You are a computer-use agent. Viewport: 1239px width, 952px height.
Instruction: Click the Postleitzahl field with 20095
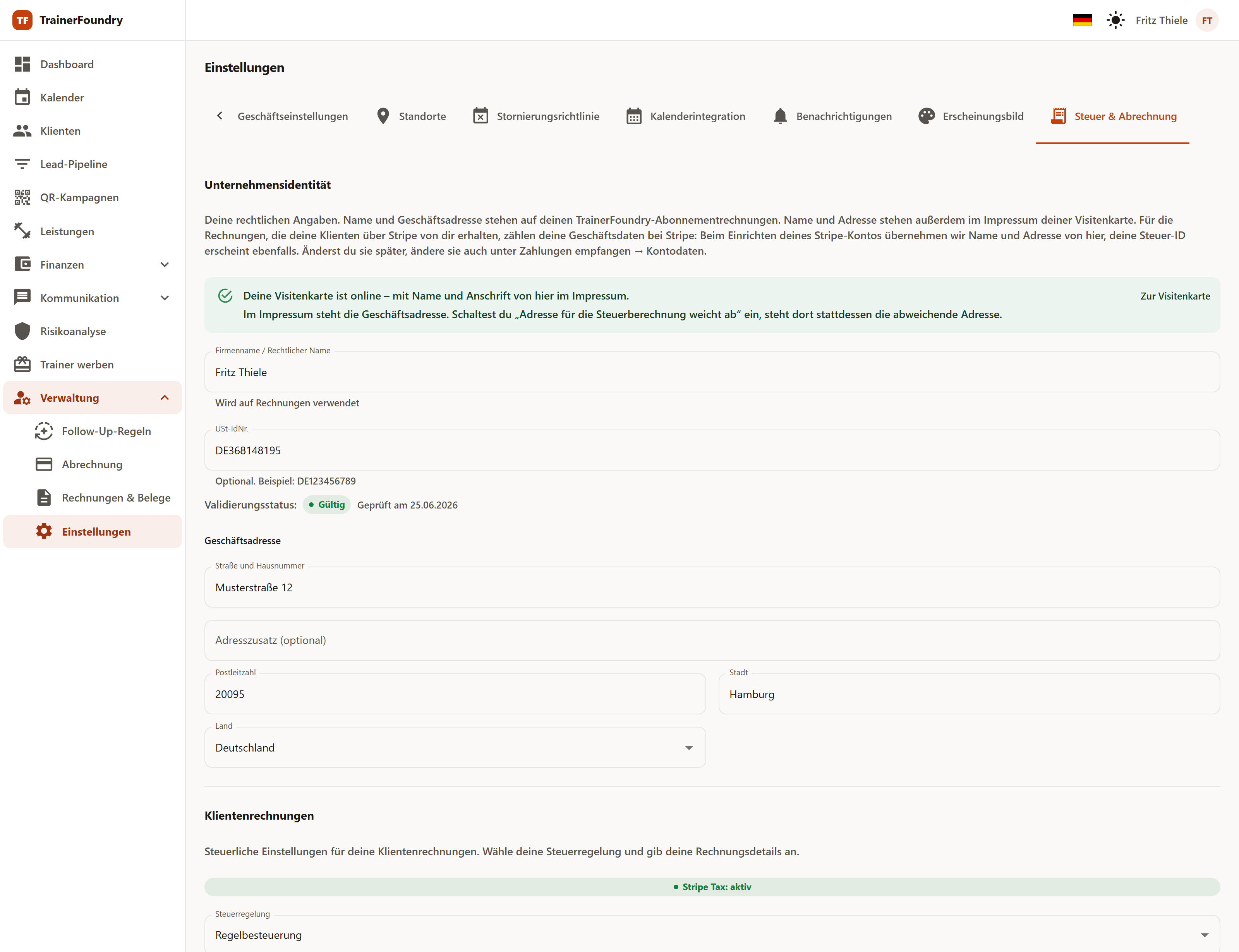click(455, 693)
